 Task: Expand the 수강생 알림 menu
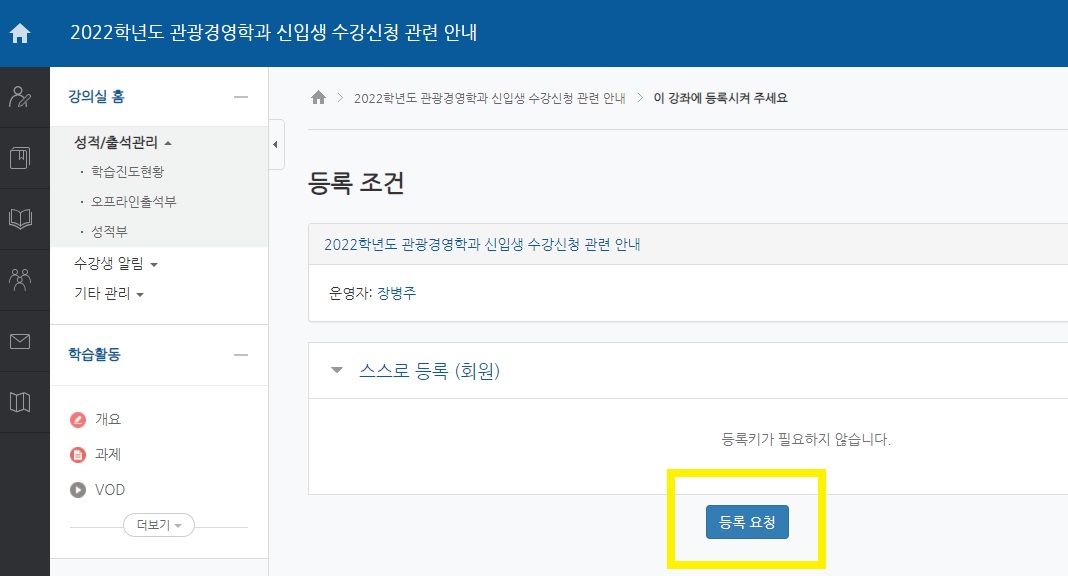(x=115, y=263)
